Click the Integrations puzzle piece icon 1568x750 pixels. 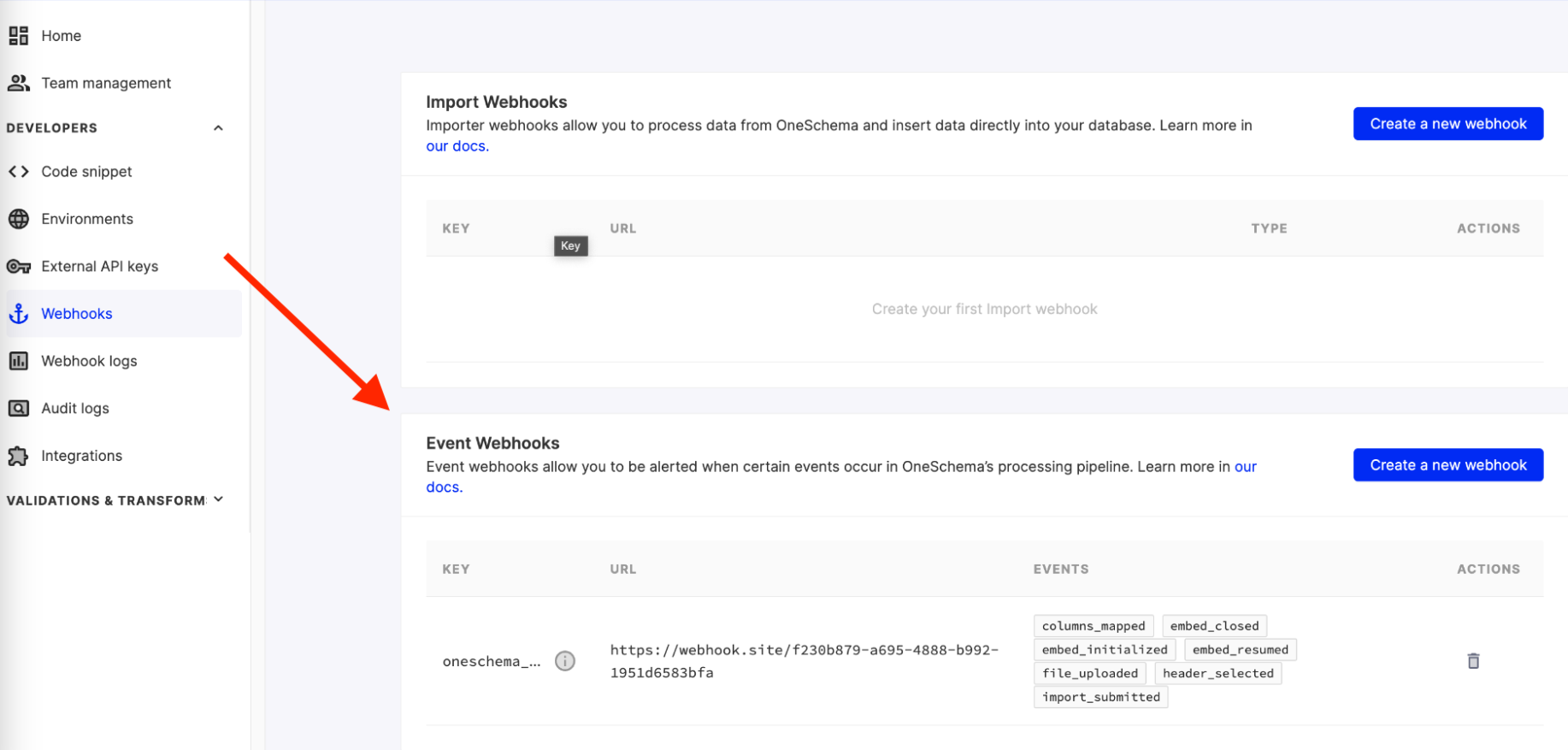click(19, 456)
